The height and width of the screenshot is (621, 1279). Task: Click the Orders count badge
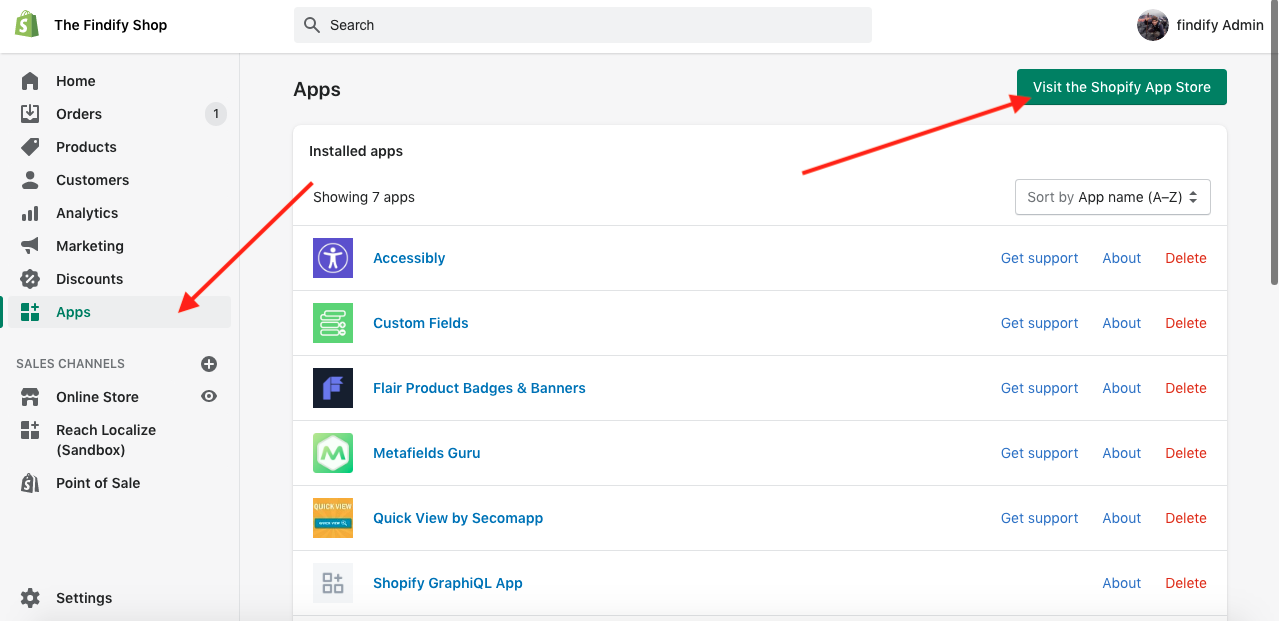click(215, 114)
